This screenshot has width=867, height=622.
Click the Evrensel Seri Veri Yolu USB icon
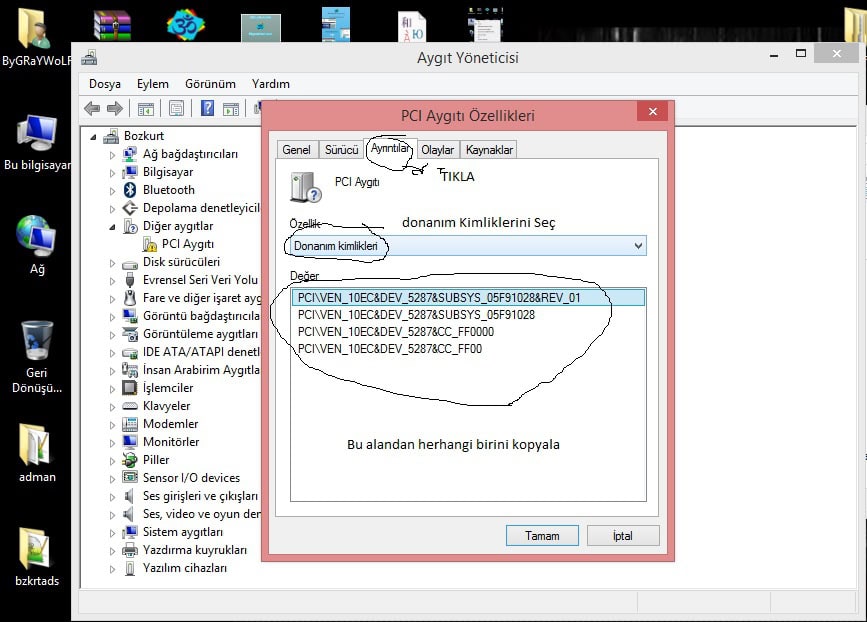point(130,280)
